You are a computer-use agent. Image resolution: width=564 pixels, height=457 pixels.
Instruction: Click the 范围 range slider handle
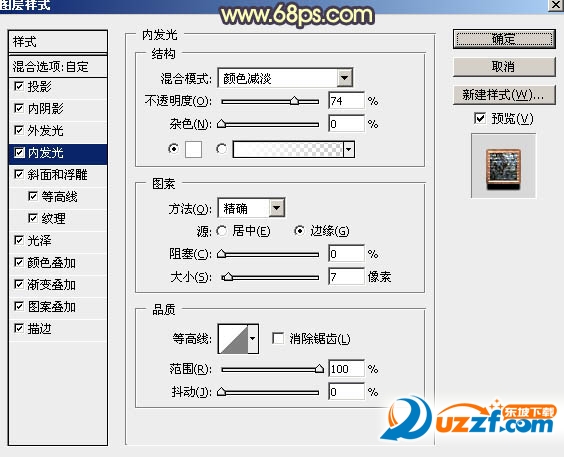point(319,369)
